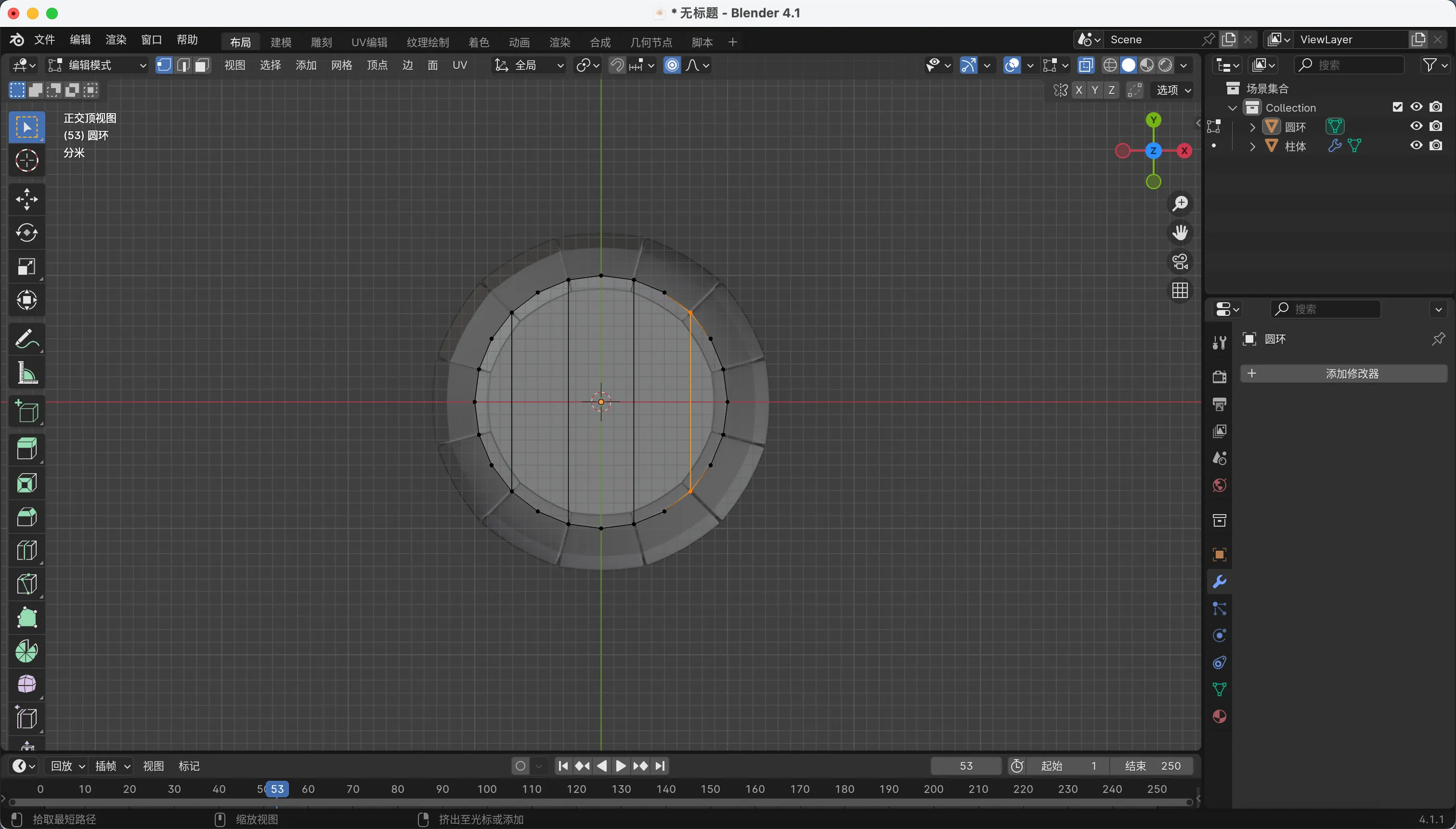This screenshot has height=829, width=1456.
Task: Click the current frame field showing 53
Action: click(966, 766)
